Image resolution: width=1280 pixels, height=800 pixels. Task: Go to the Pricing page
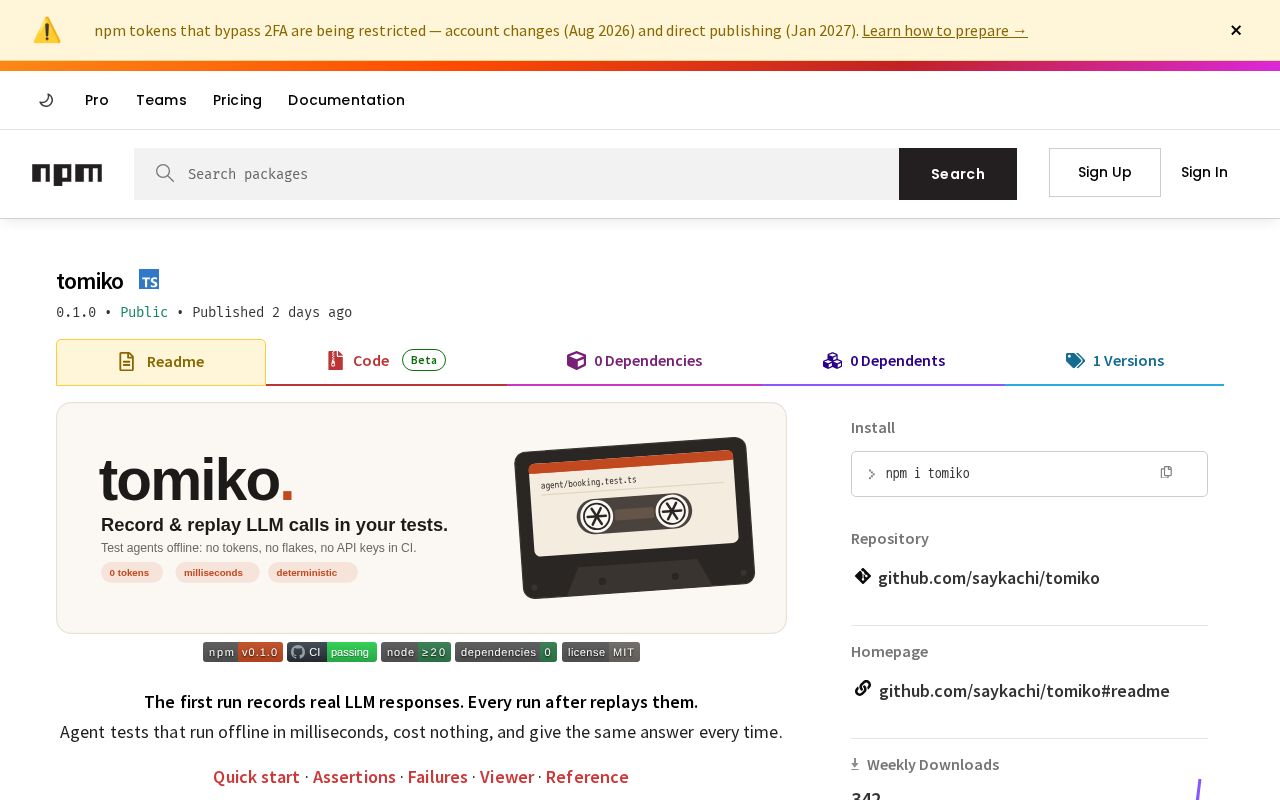tap(237, 100)
